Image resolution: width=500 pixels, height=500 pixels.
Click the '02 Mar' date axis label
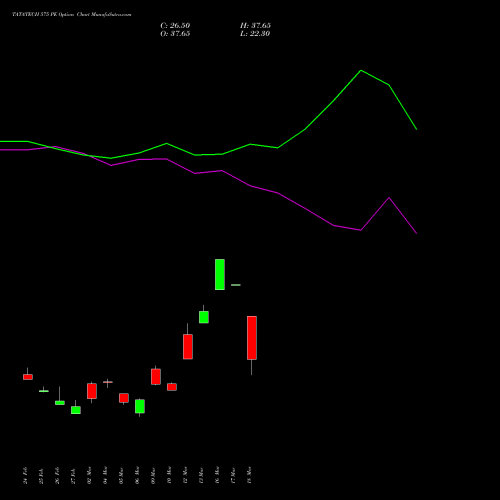pos(89,475)
